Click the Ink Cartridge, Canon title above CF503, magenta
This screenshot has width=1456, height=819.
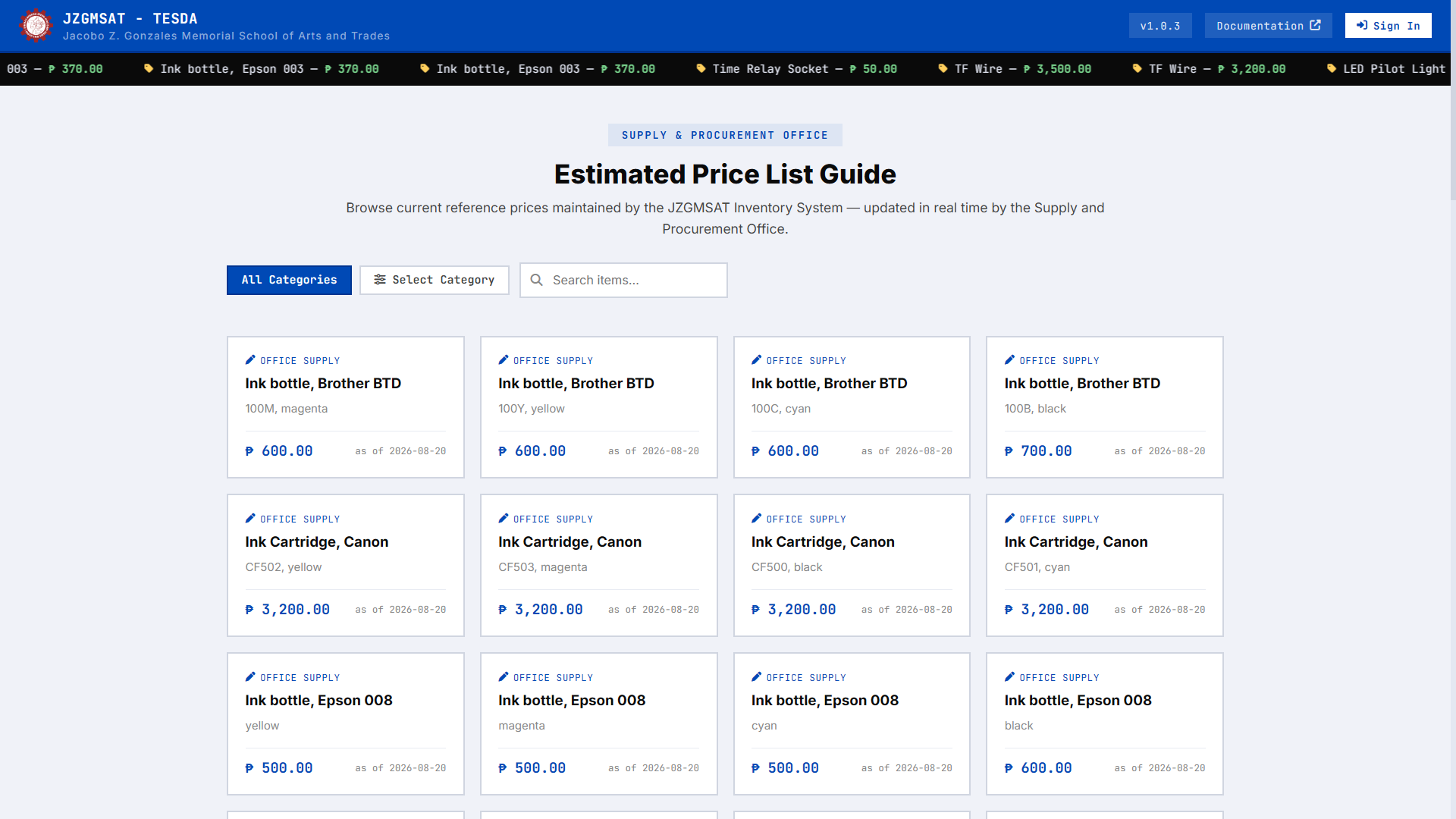point(570,542)
